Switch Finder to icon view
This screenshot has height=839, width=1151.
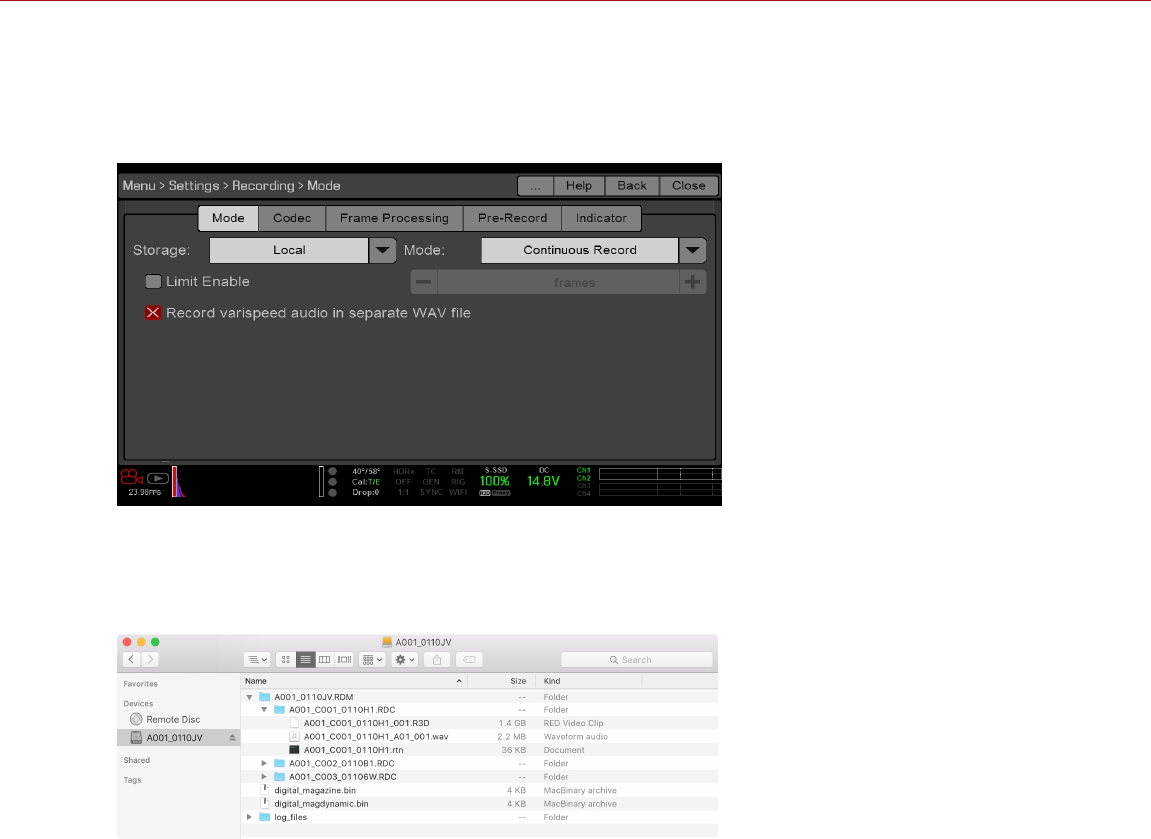click(286, 660)
